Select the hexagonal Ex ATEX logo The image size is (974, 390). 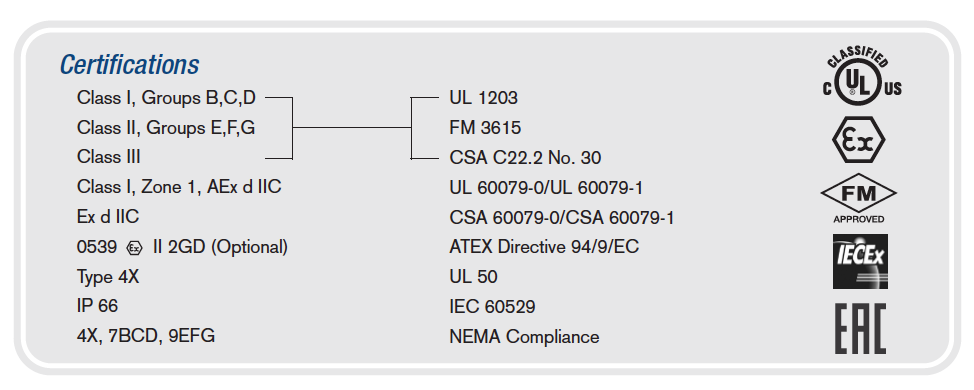click(858, 140)
